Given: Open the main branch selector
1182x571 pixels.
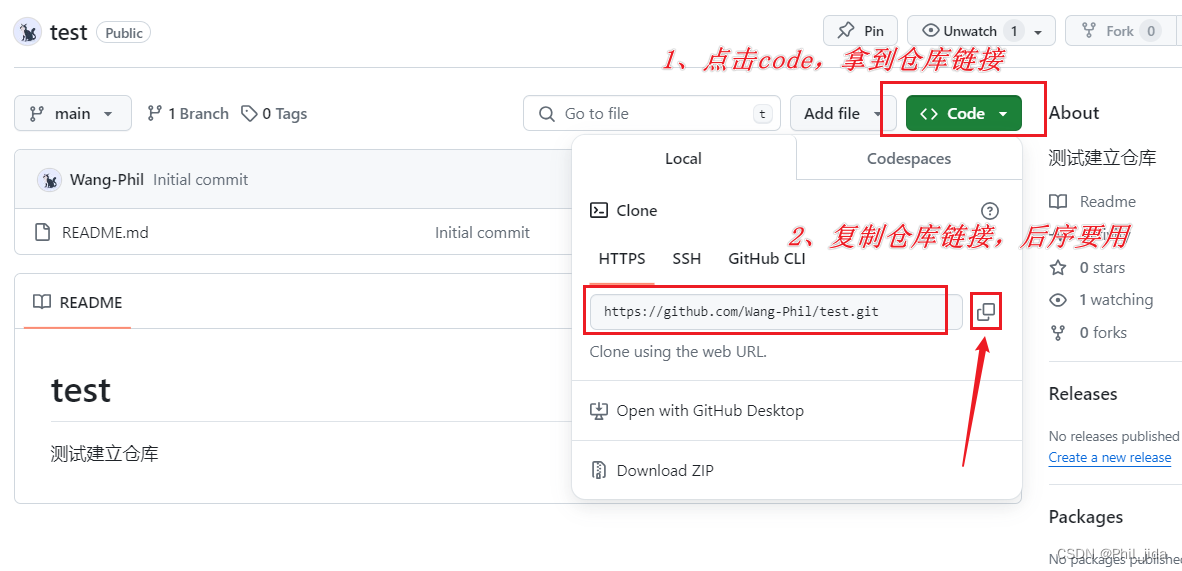Looking at the screenshot, I should click(72, 113).
